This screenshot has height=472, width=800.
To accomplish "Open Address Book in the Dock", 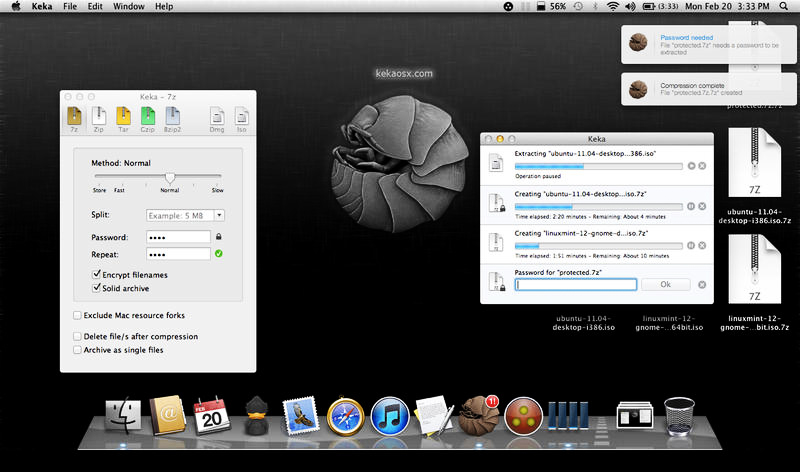I will pos(167,415).
